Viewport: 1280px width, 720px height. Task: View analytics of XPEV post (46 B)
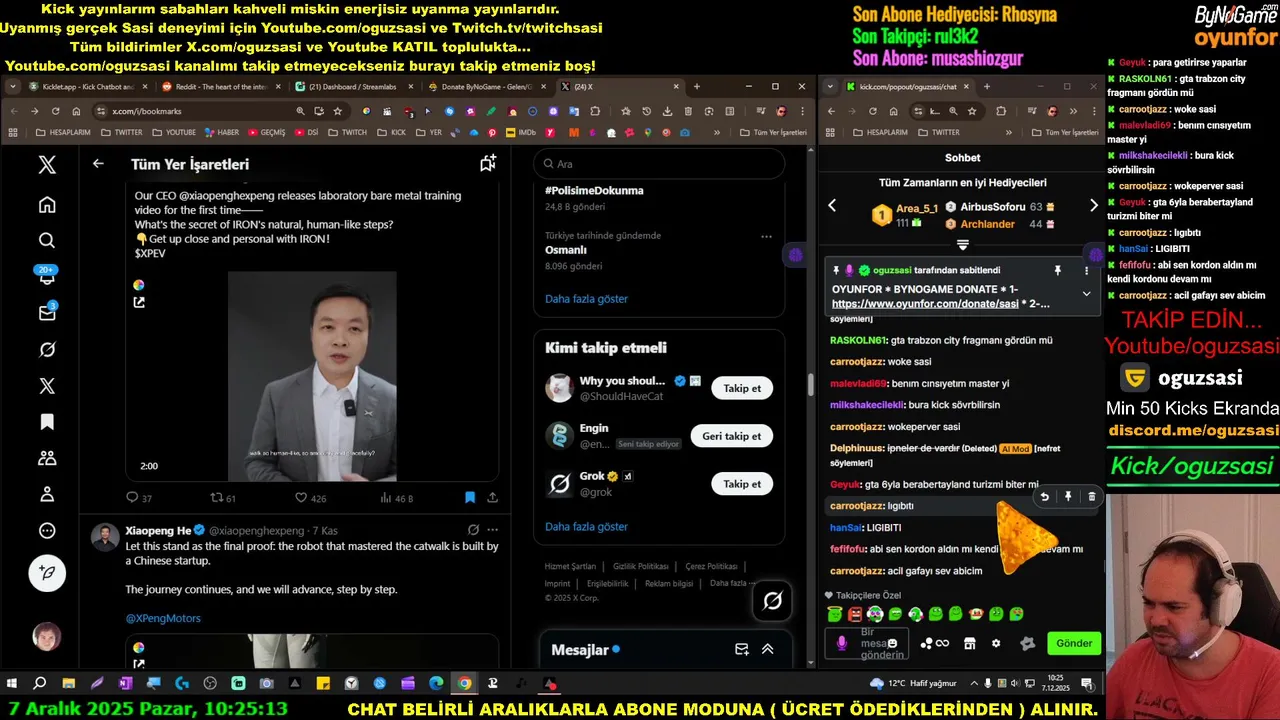point(397,497)
